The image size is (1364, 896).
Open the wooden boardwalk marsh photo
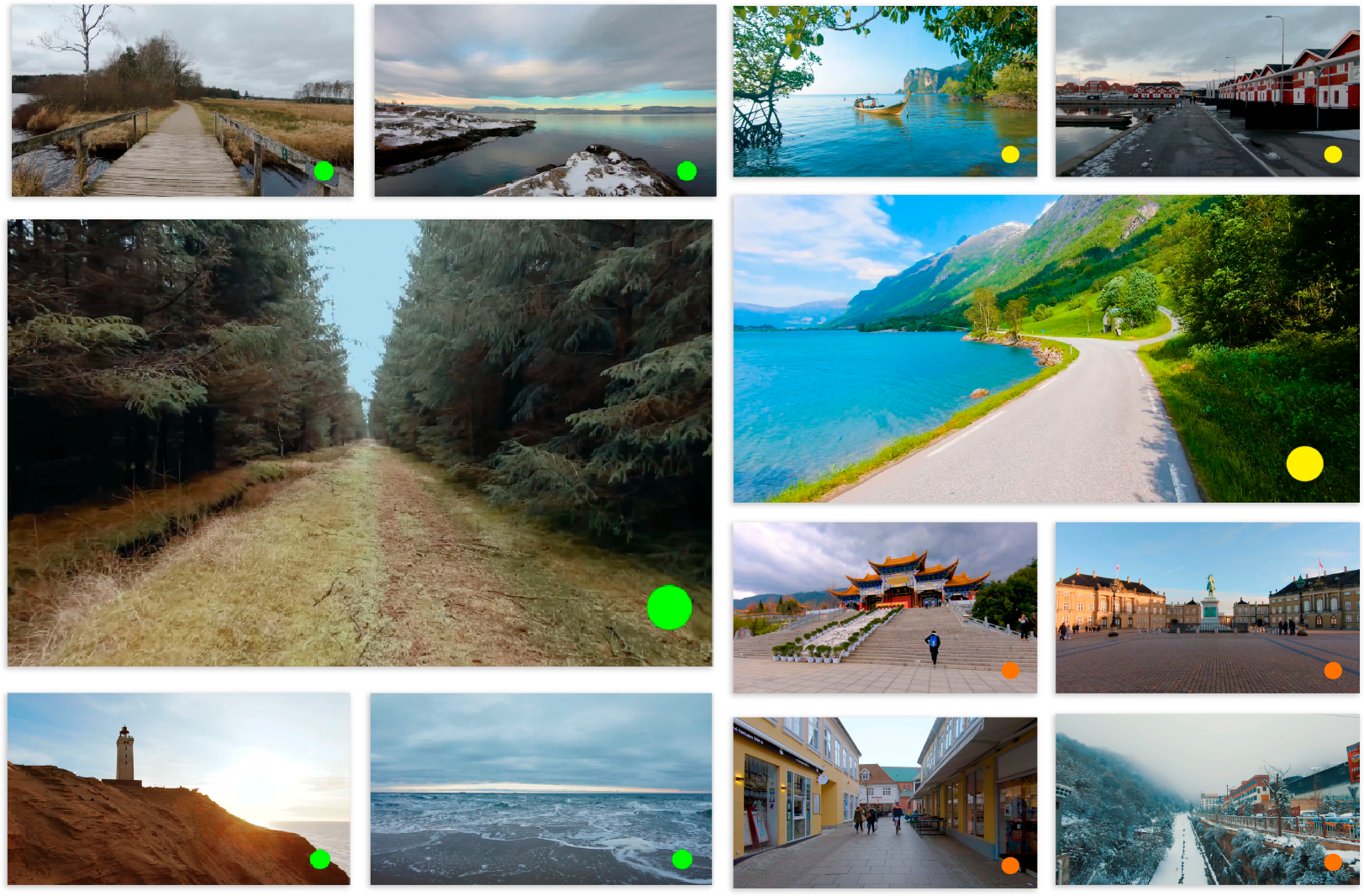pyautogui.click(x=182, y=100)
